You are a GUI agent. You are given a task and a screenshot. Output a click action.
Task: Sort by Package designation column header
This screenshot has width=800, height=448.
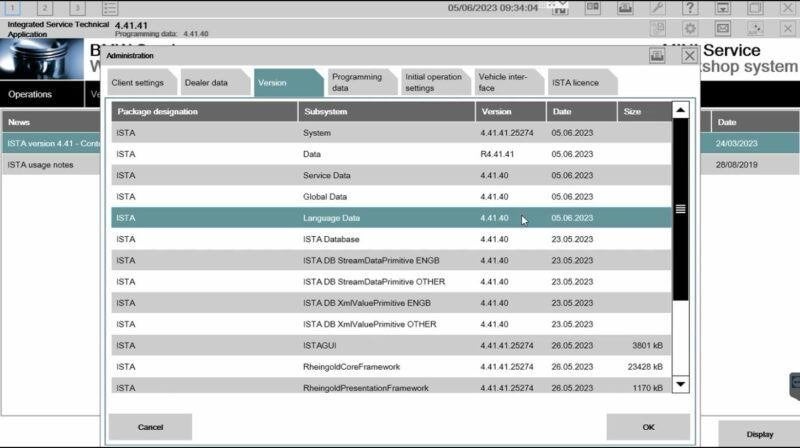(205, 112)
